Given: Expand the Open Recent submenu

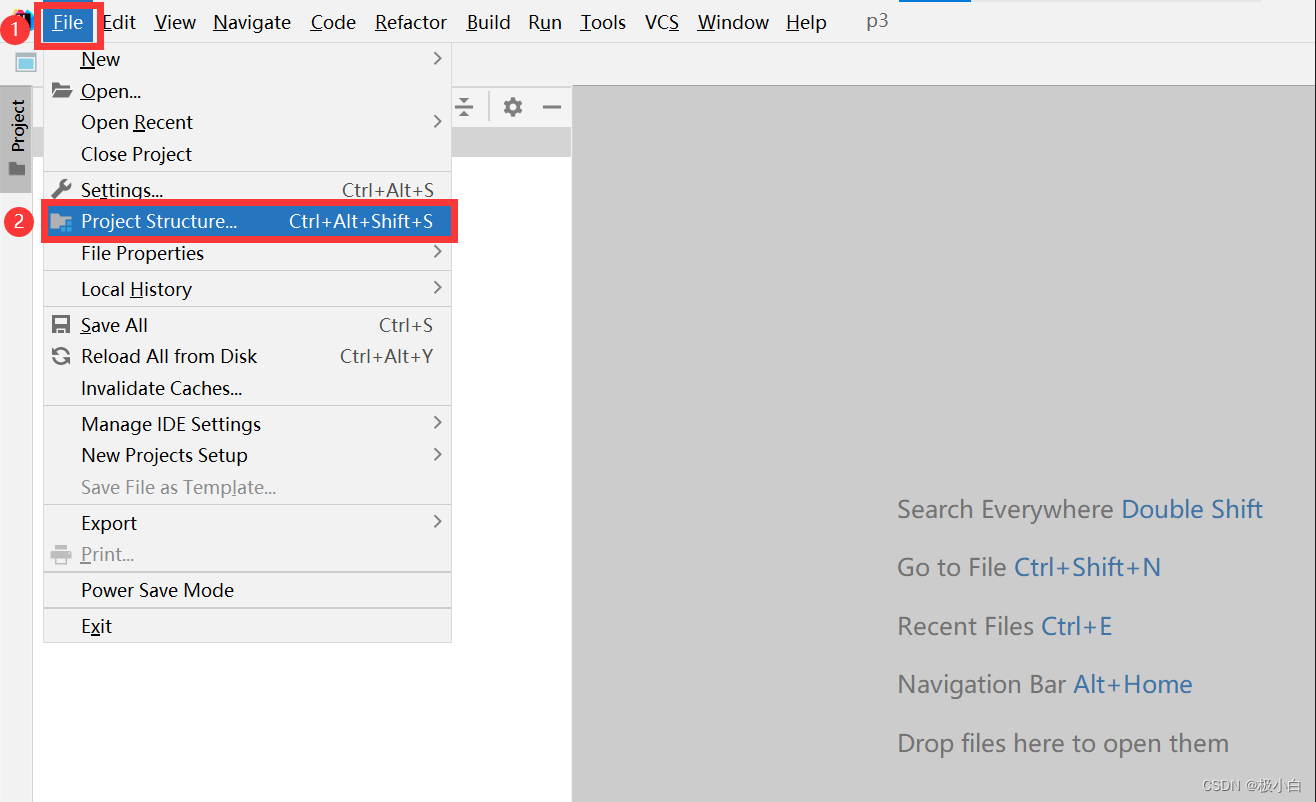Looking at the screenshot, I should [x=247, y=122].
